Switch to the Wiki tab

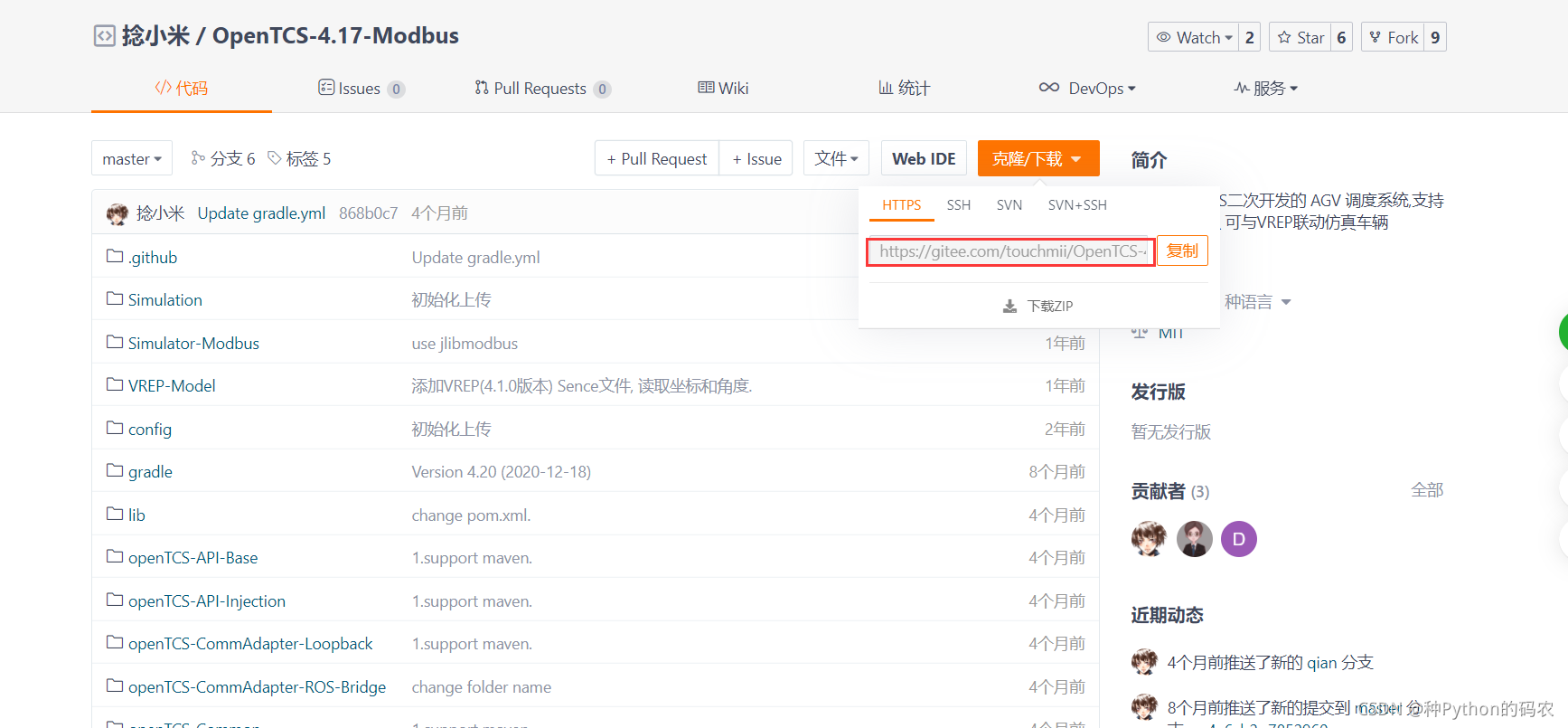(x=723, y=88)
